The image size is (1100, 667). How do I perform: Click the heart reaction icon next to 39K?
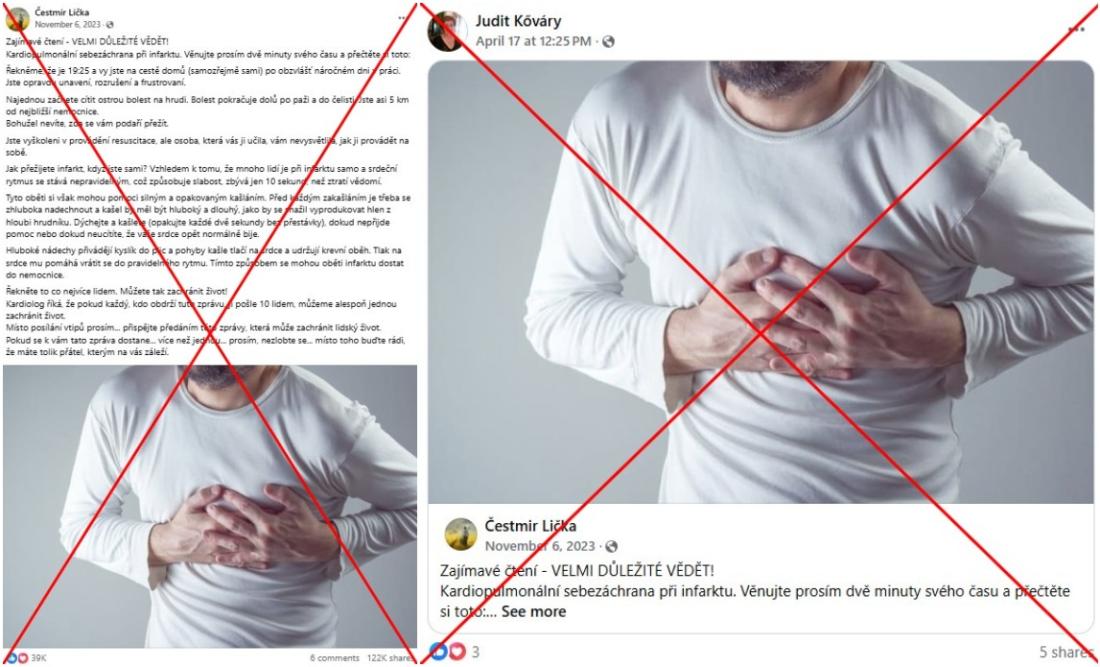[x=22, y=658]
